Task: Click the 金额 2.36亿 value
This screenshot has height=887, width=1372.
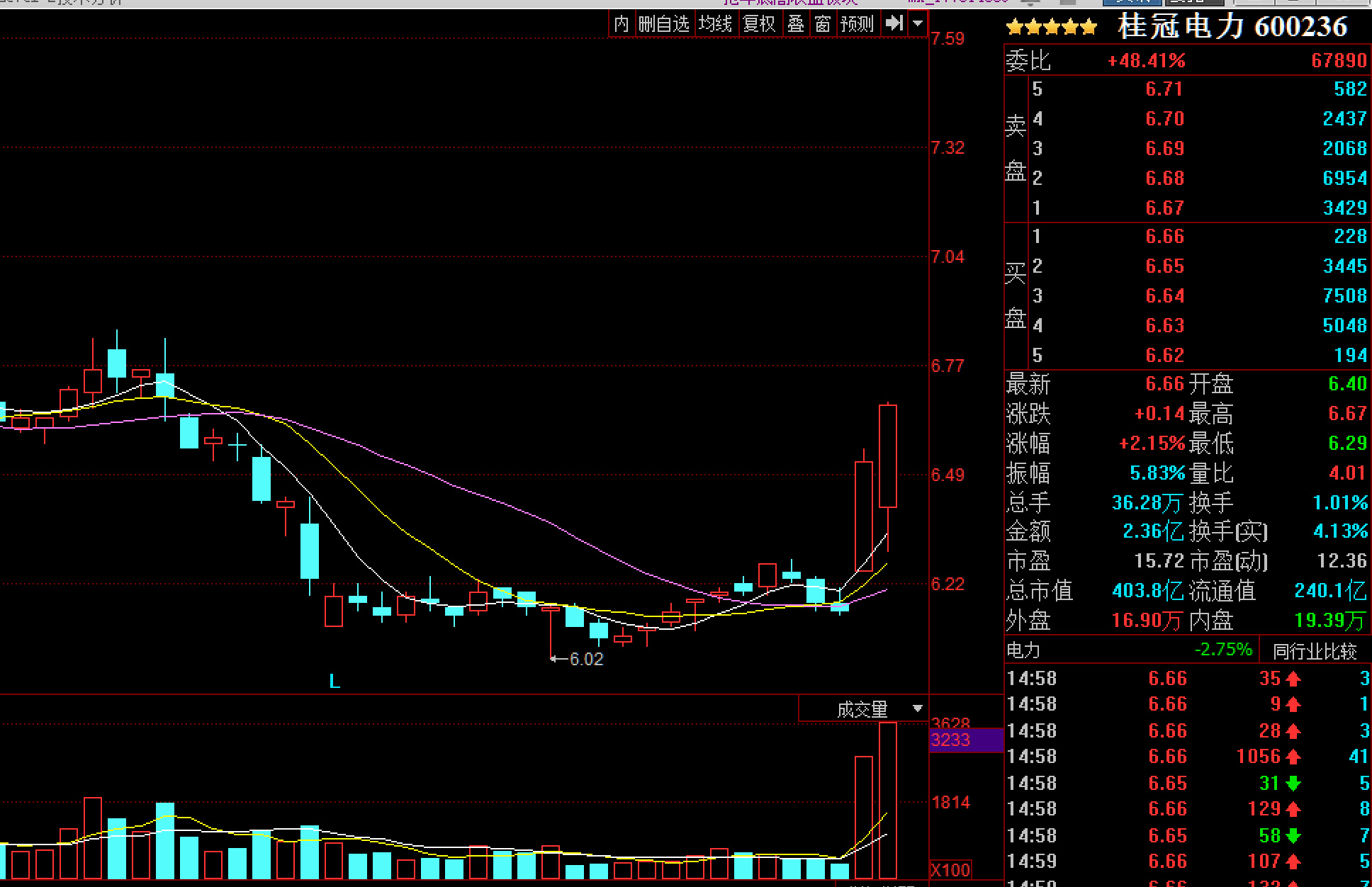Action: [1152, 531]
